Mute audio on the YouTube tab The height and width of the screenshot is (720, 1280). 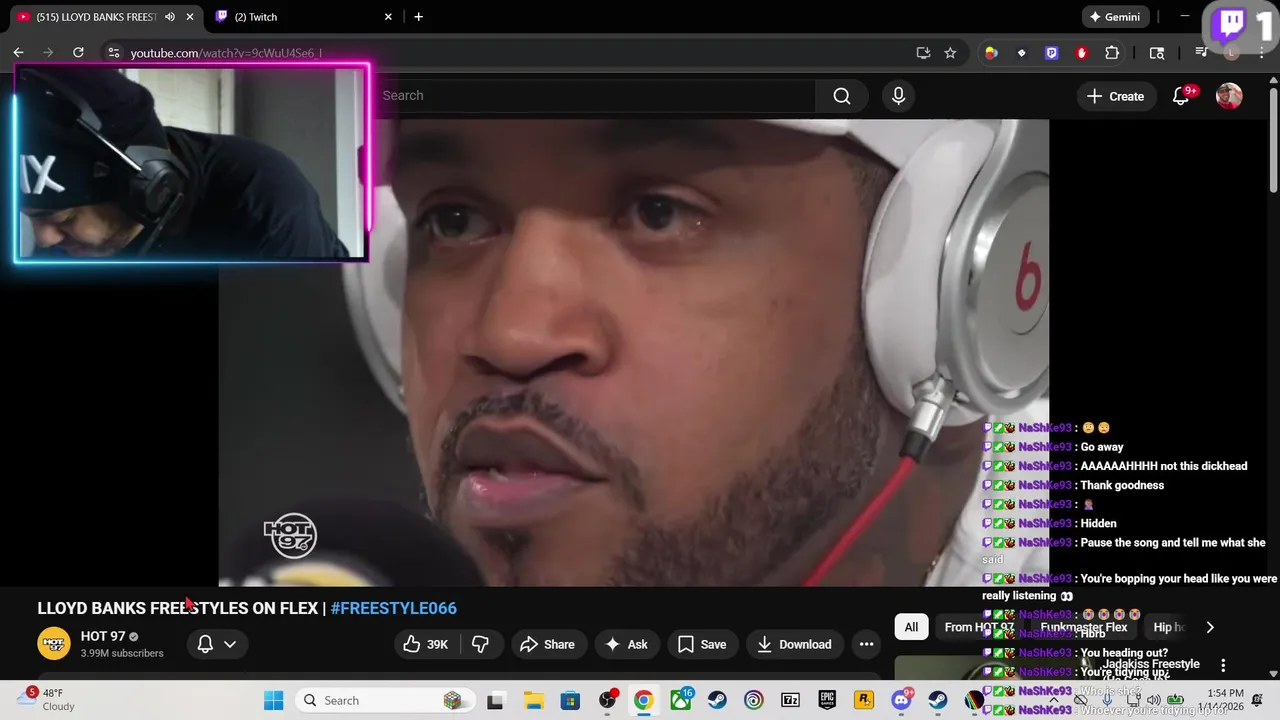[x=170, y=17]
